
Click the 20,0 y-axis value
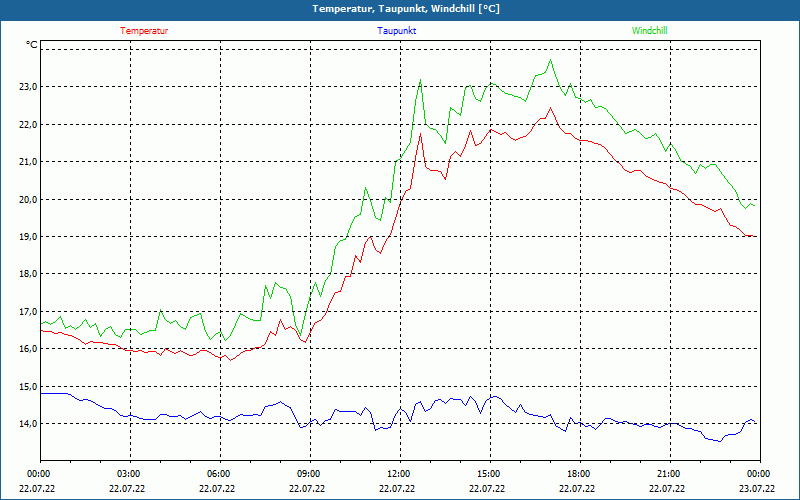pyautogui.click(x=27, y=199)
